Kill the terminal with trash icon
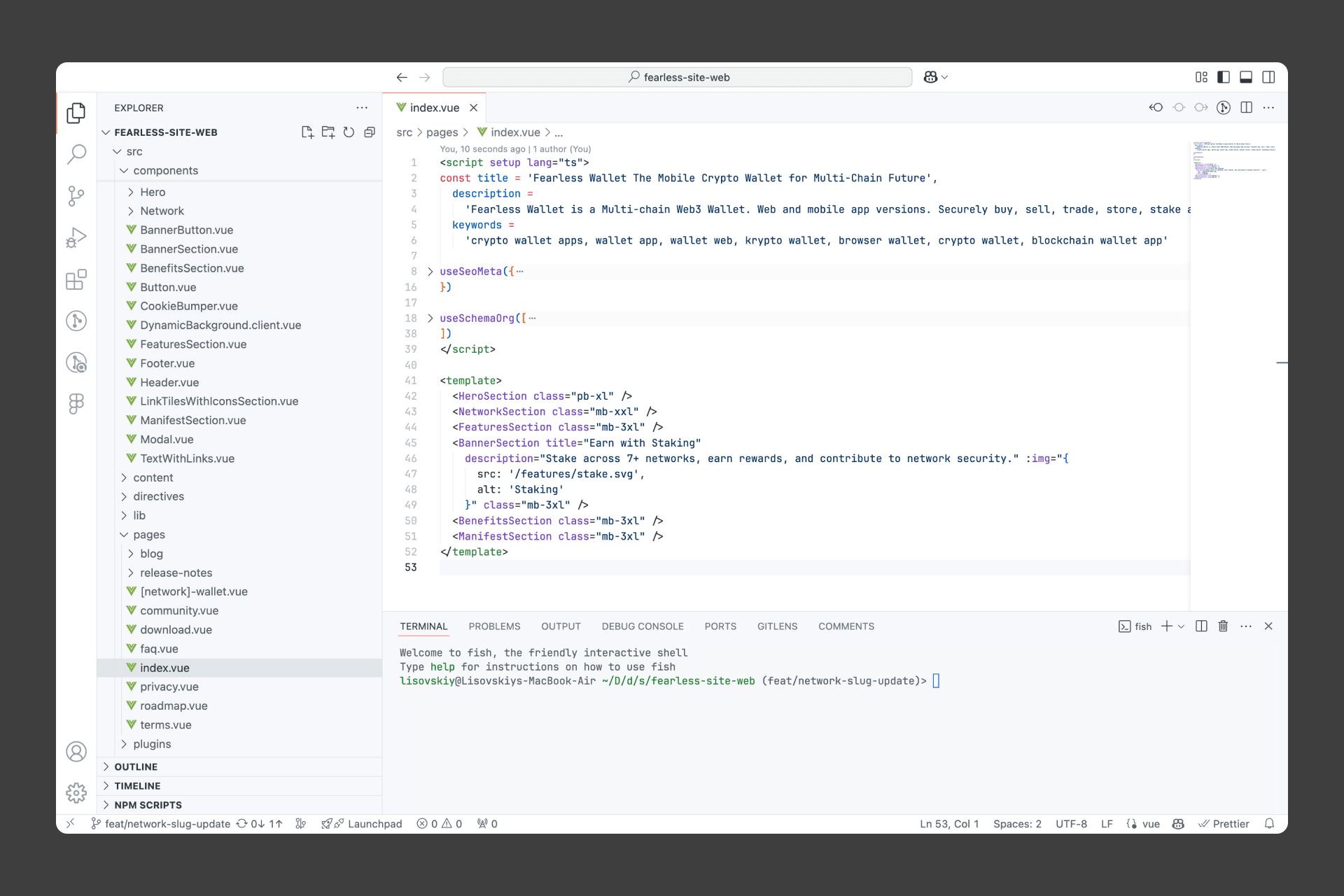The width and height of the screenshot is (1344, 896). (x=1223, y=626)
